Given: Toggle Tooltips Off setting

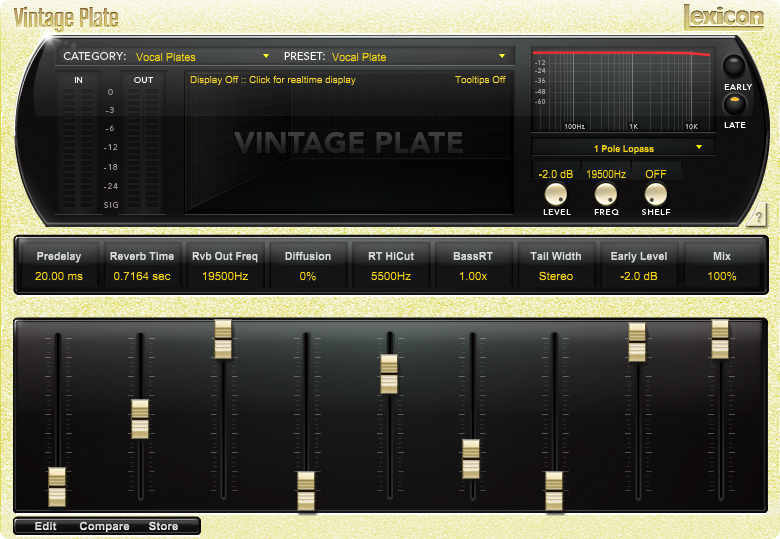Looking at the screenshot, I should [480, 80].
